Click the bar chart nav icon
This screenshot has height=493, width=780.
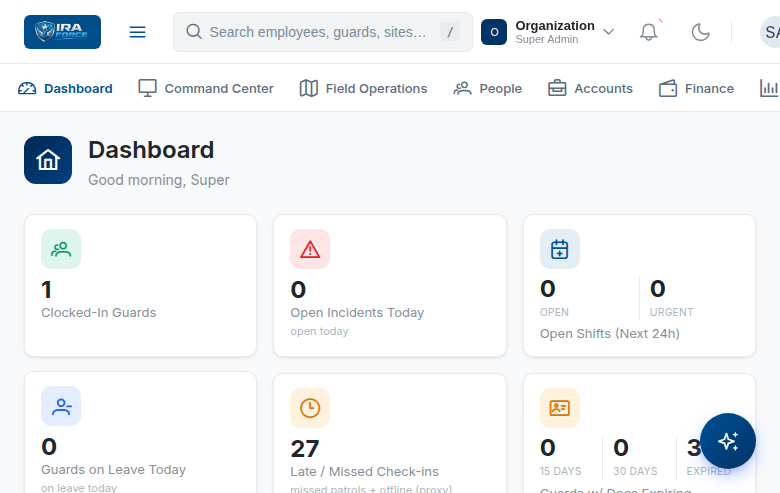[769, 88]
